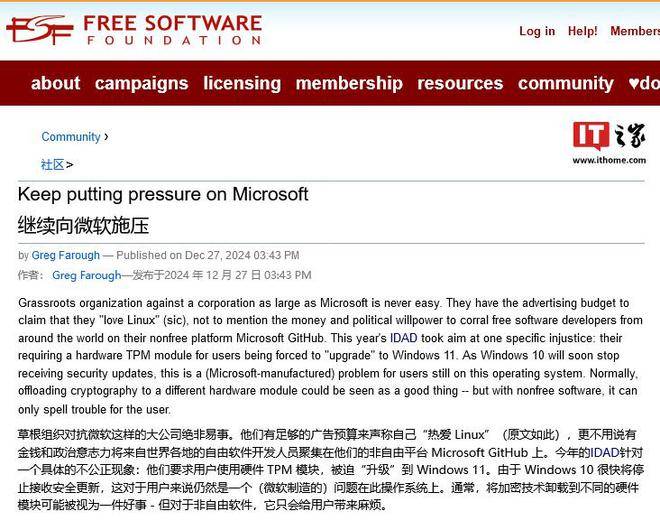The height and width of the screenshot is (530, 660).
Task: Open the Help! link
Action: [583, 31]
